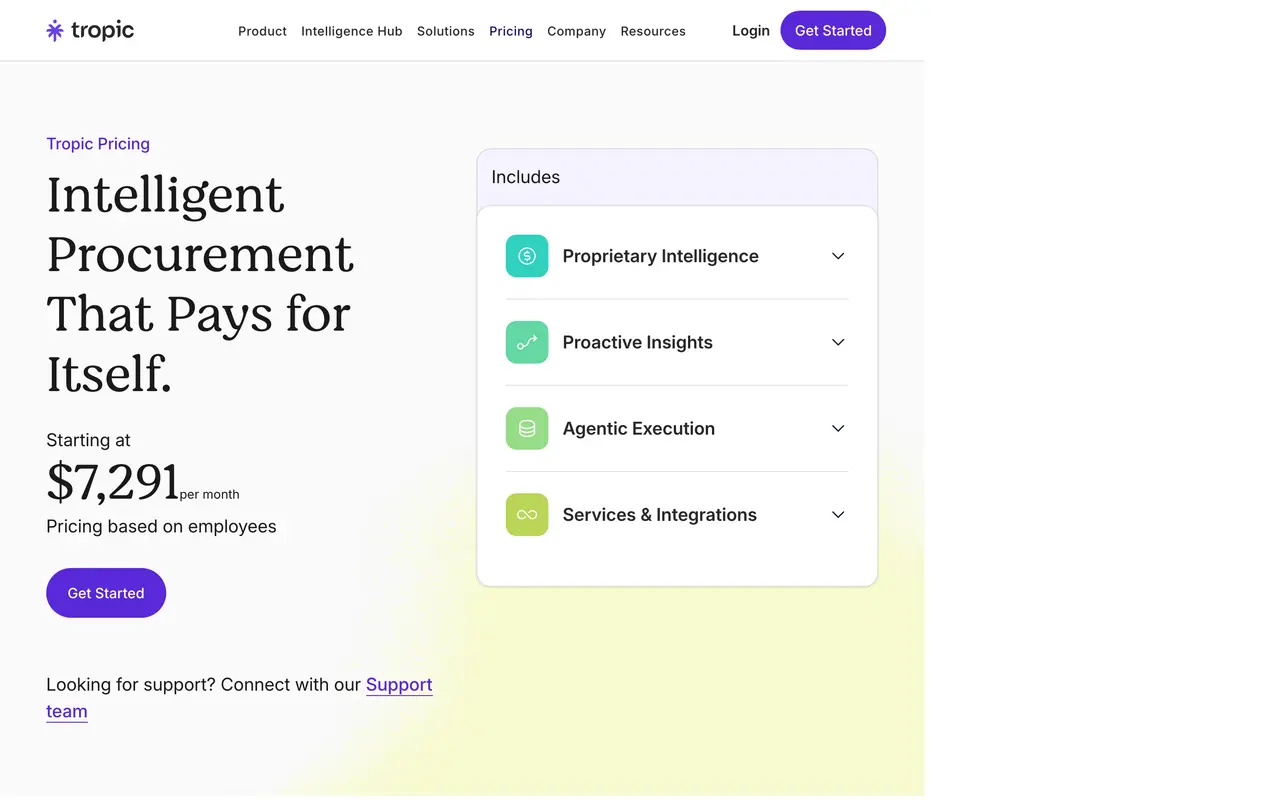Click the Proprietary Intelligence title text
Viewport: 1280px width, 800px height.
point(660,256)
